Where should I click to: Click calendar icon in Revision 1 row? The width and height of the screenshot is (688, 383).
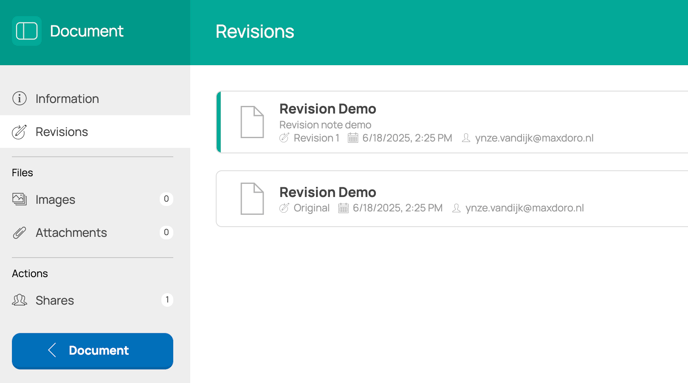(353, 138)
